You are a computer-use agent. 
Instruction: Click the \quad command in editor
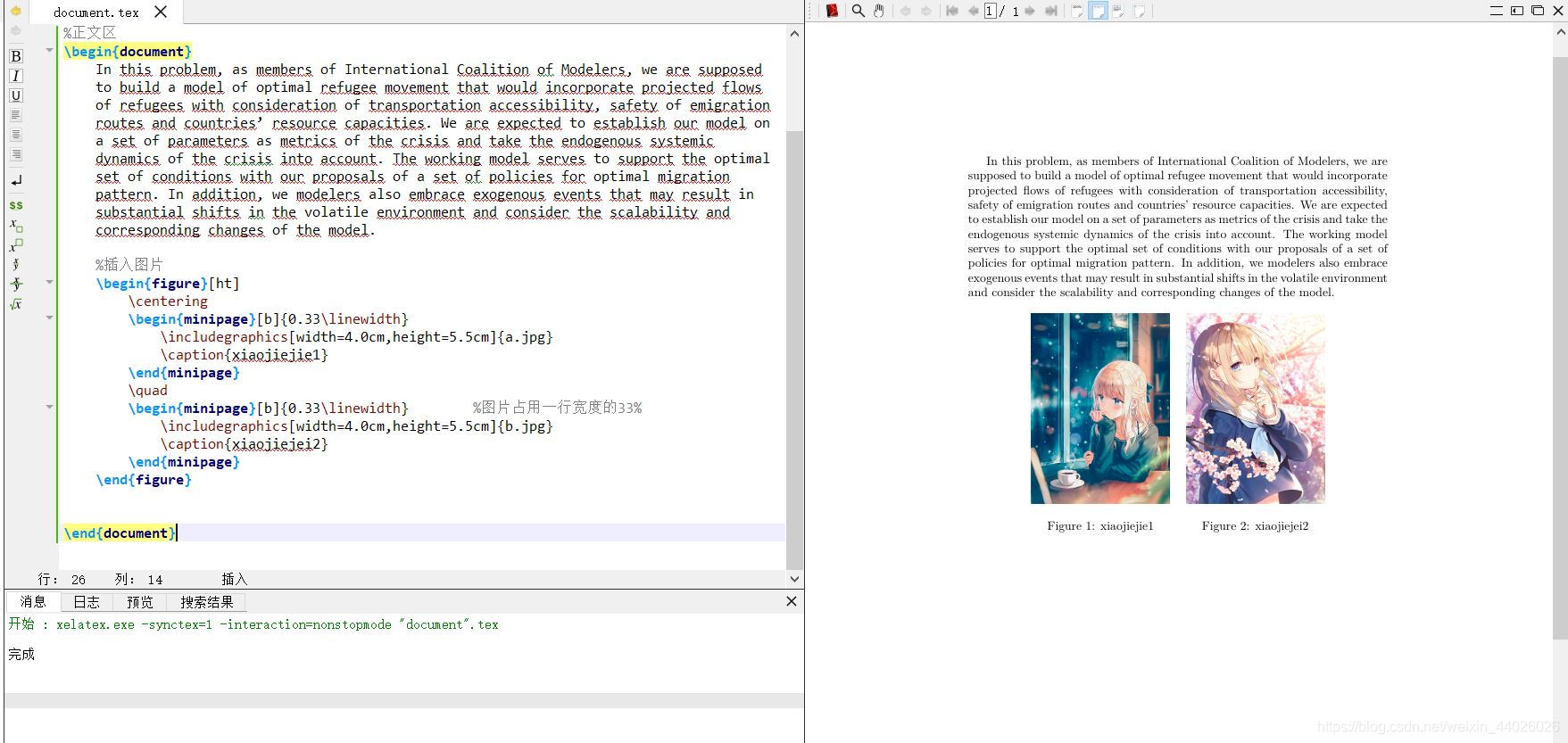[x=148, y=391]
